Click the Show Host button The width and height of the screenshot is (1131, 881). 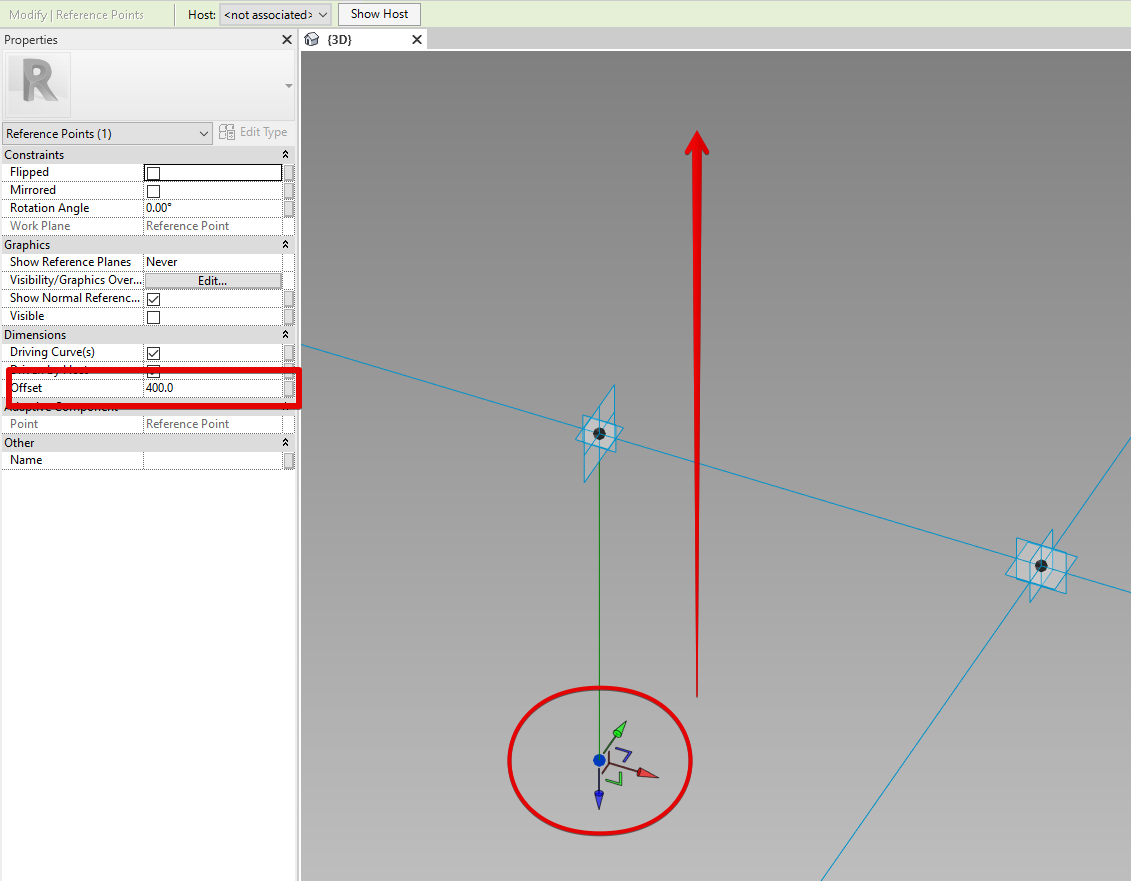(379, 14)
